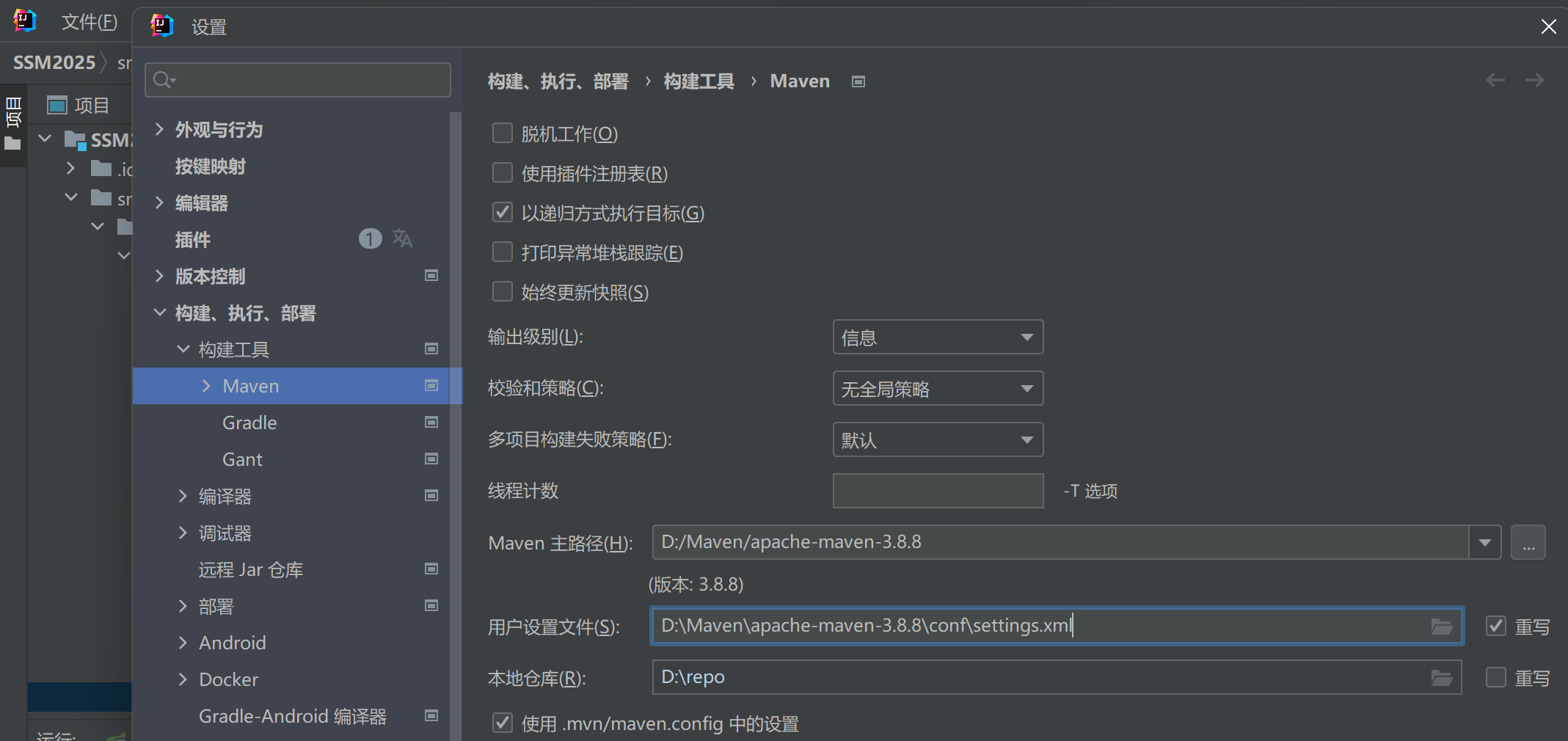Image resolution: width=1568 pixels, height=741 pixels.
Task: Click the forward navigation arrow in settings header
Action: 1534,80
